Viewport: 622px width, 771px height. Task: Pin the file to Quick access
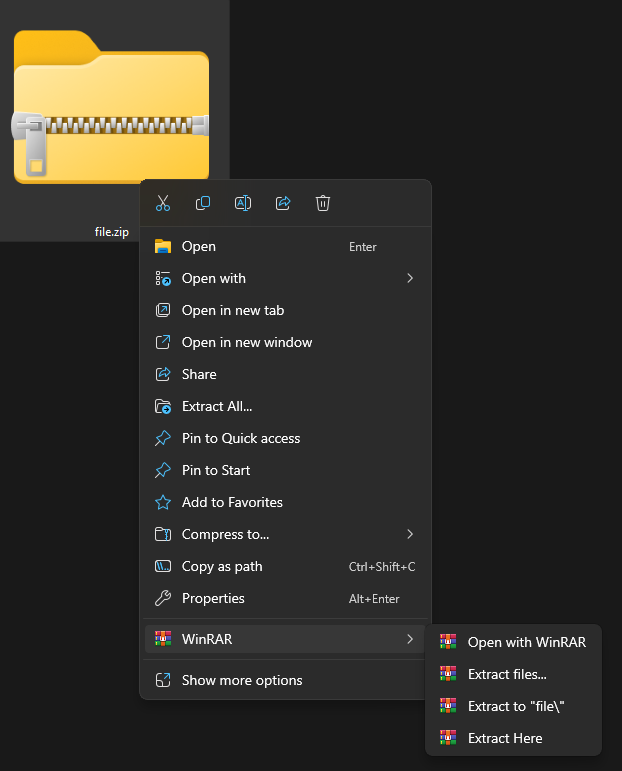click(x=241, y=438)
